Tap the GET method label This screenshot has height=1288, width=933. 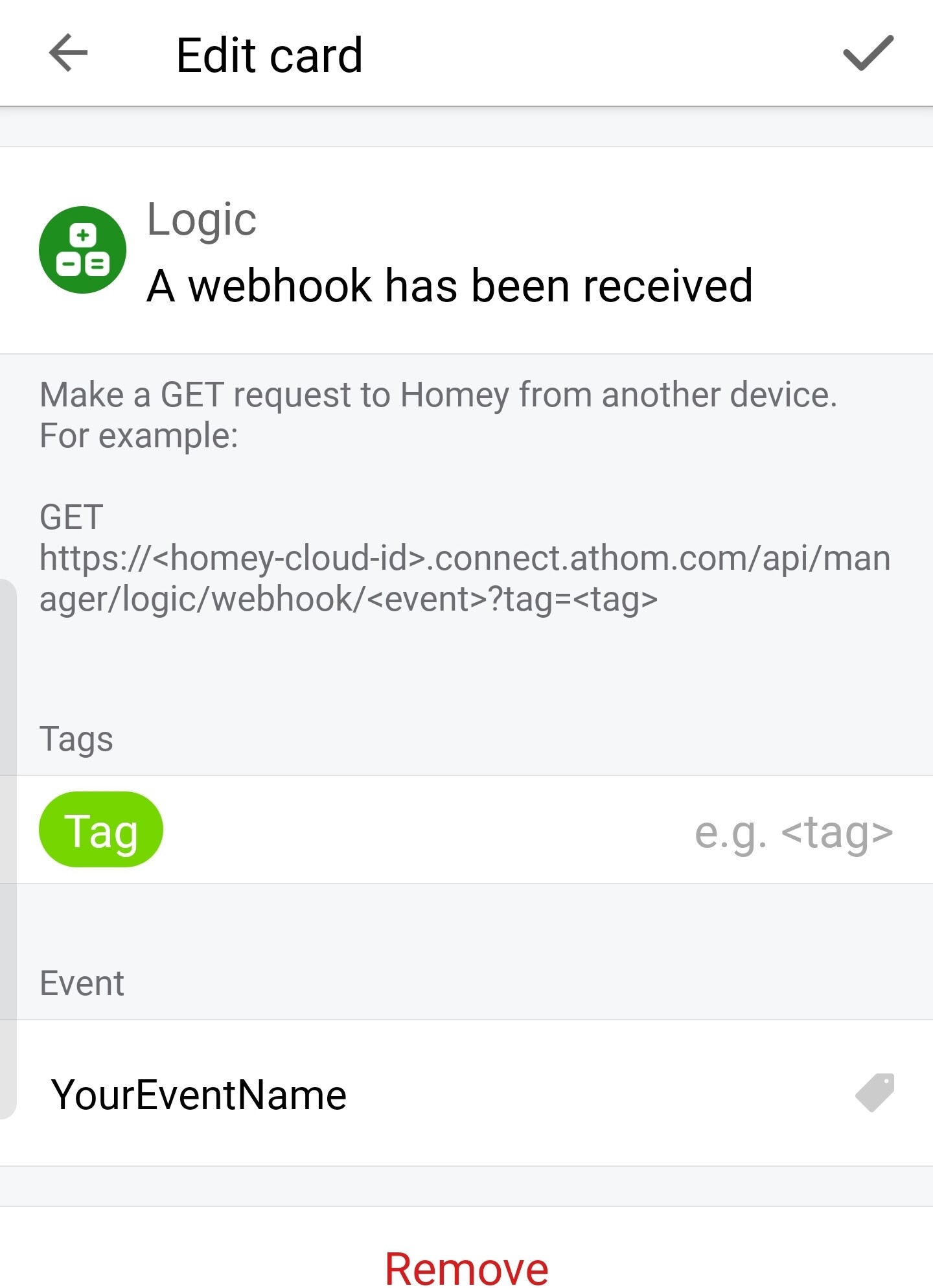tap(71, 517)
